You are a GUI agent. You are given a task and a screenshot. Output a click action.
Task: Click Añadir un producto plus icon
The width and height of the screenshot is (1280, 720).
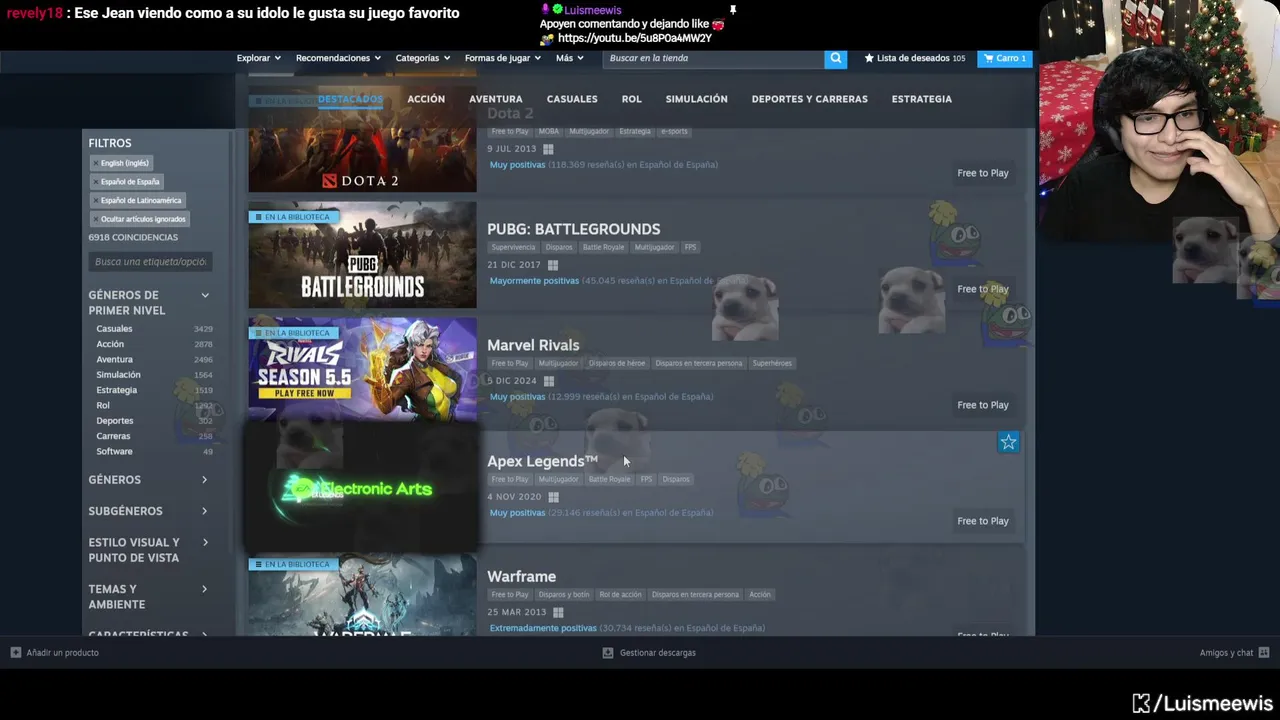pyautogui.click(x=15, y=653)
